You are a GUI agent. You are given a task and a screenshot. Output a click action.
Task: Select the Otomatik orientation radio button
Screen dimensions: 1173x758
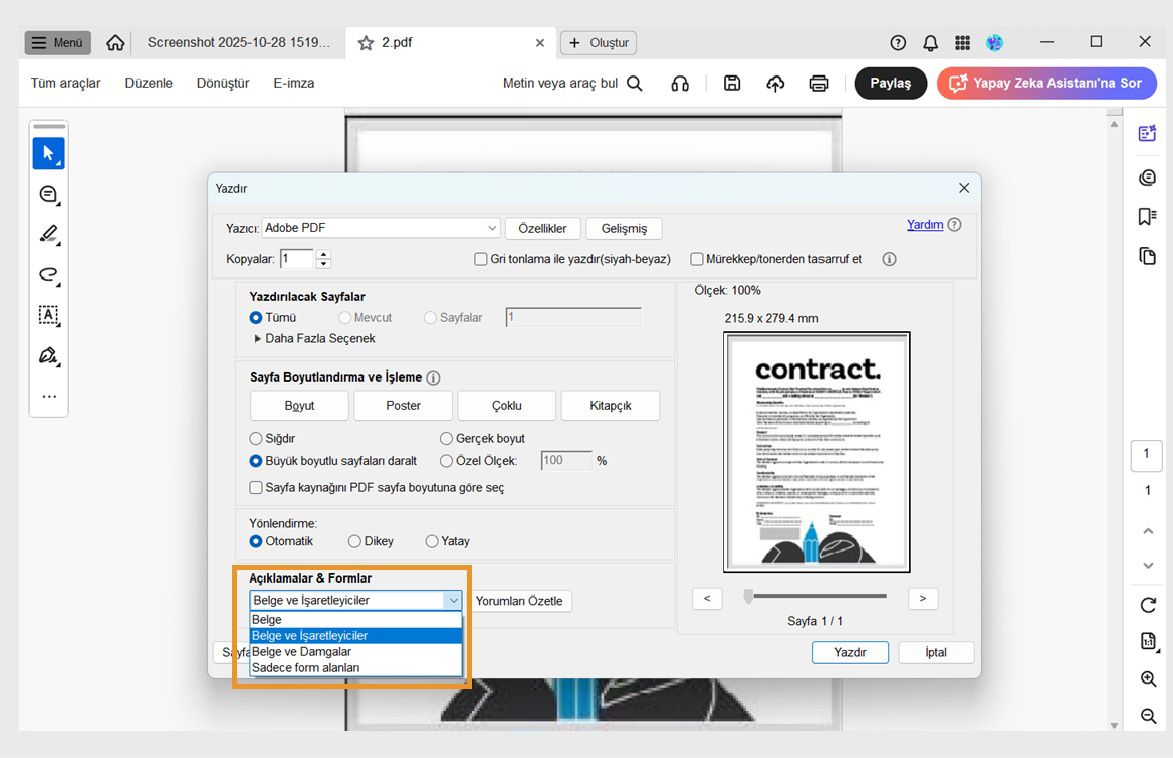pyautogui.click(x=256, y=541)
